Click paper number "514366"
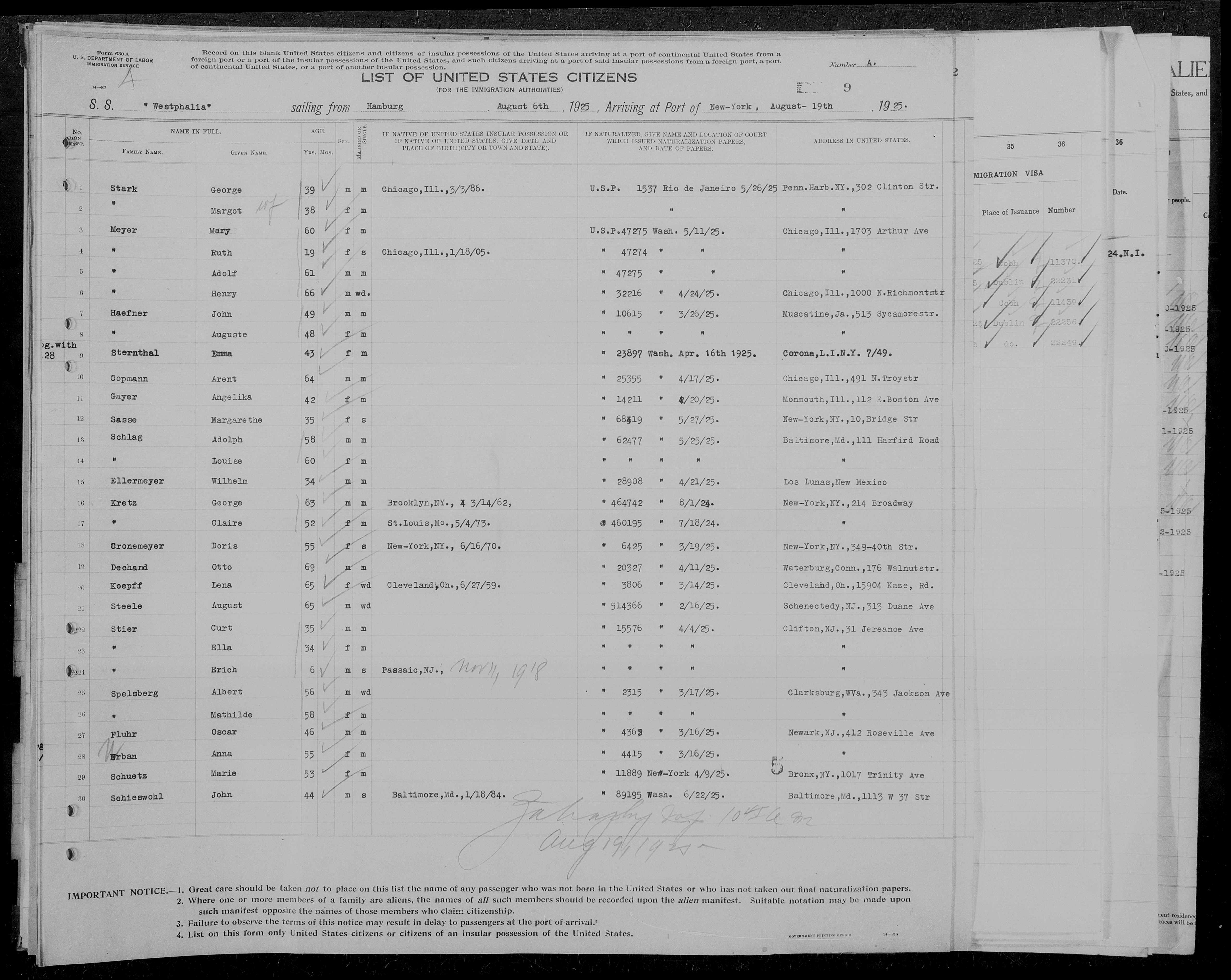1231x980 pixels. tap(627, 606)
